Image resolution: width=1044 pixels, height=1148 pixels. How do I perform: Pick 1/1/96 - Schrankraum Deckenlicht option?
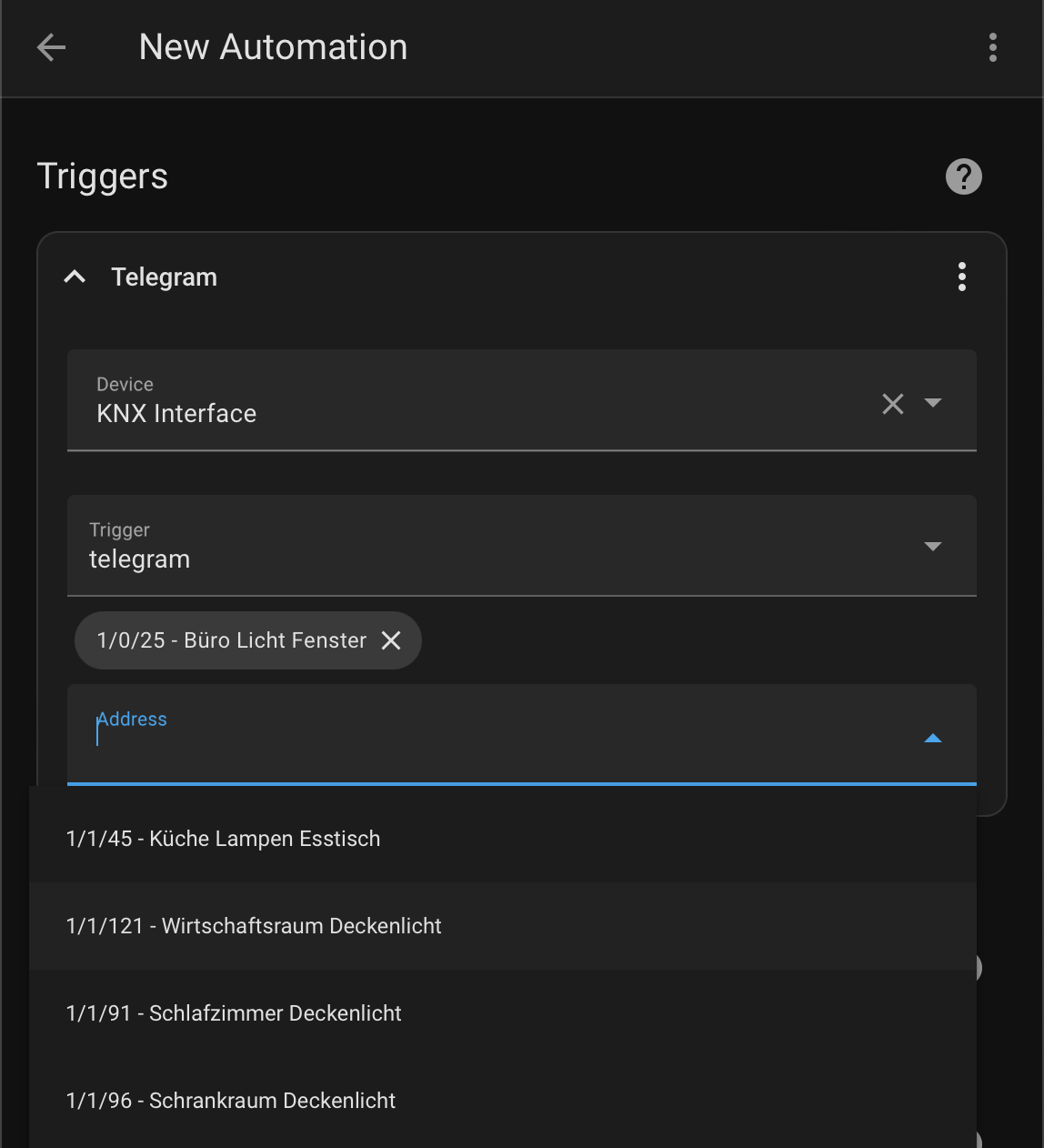coord(503,1101)
